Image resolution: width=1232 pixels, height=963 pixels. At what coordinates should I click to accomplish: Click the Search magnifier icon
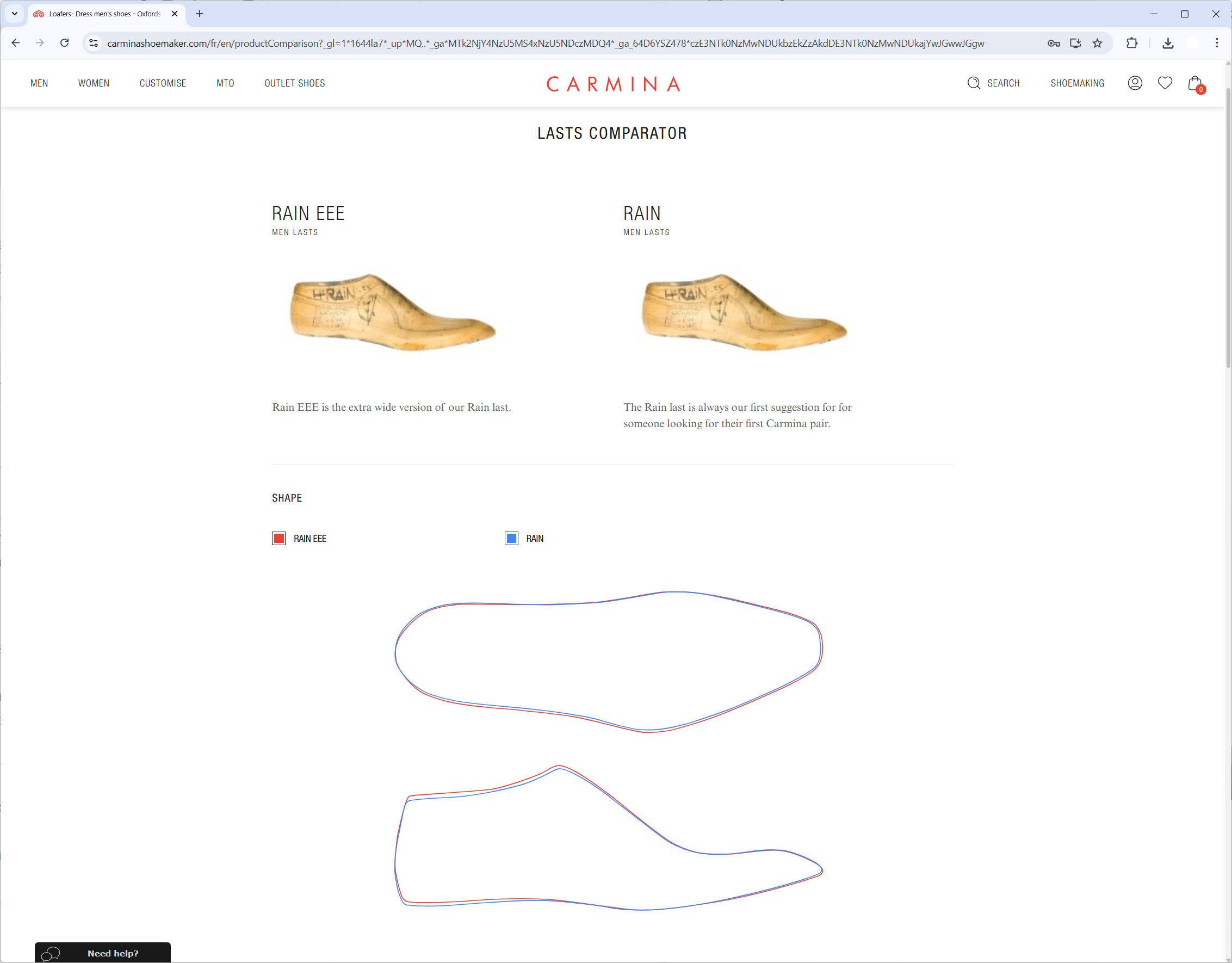click(974, 83)
